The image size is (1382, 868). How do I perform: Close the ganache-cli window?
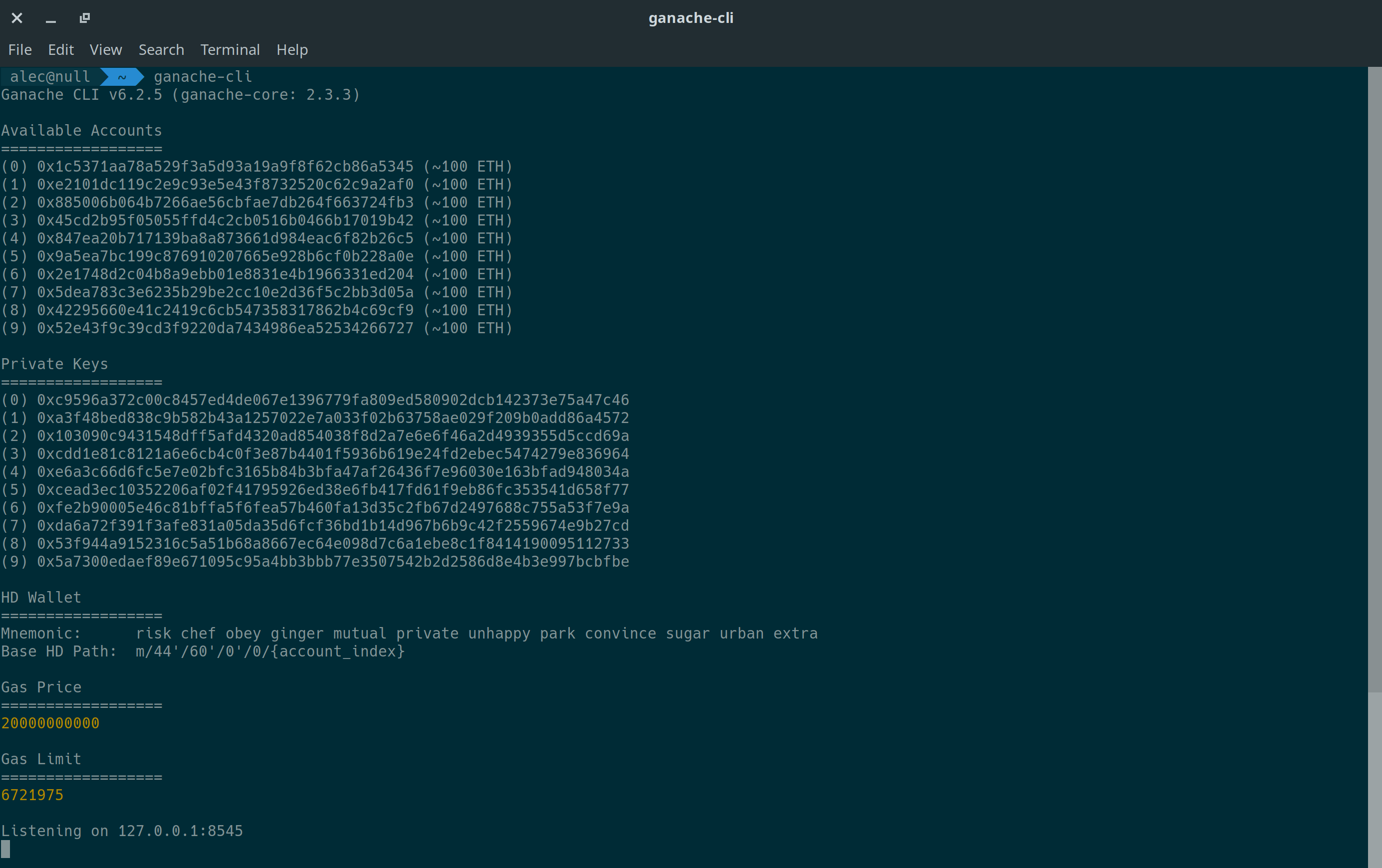point(17,18)
